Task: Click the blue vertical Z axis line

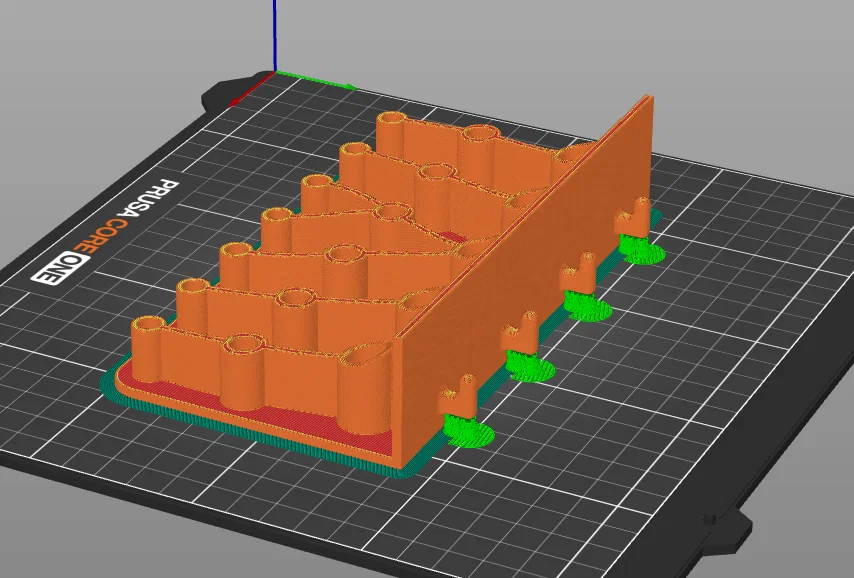Action: click(275, 35)
